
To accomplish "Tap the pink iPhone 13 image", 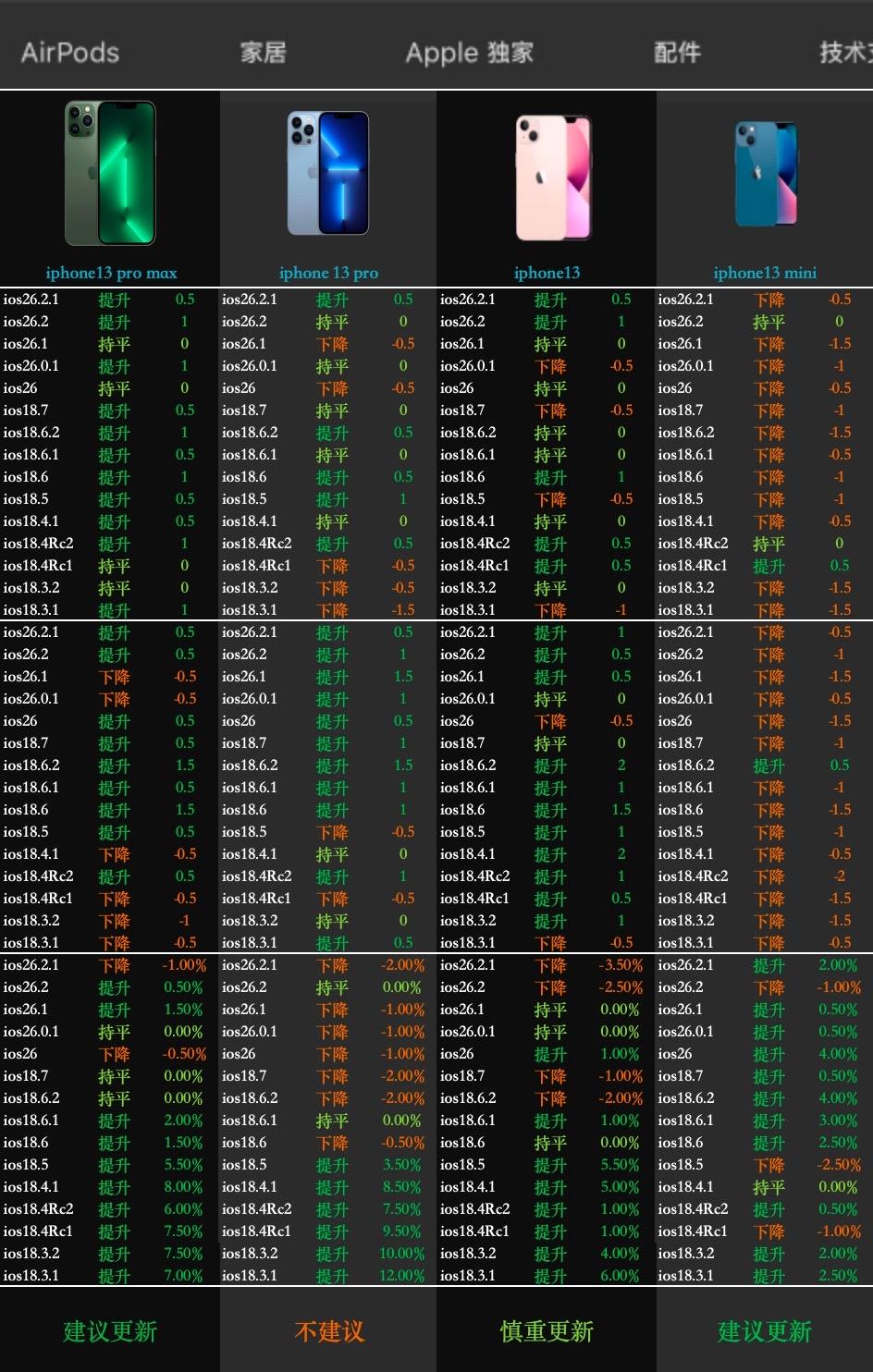I will click(553, 178).
